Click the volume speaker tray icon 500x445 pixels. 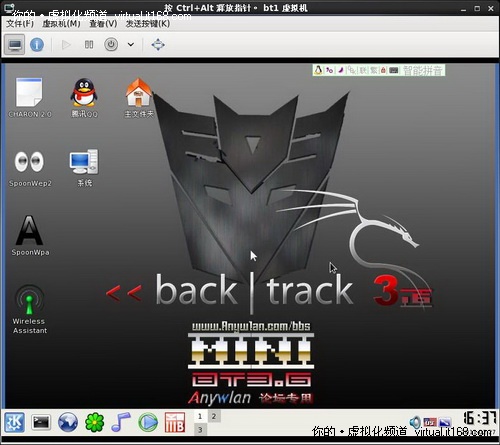click(x=415, y=423)
